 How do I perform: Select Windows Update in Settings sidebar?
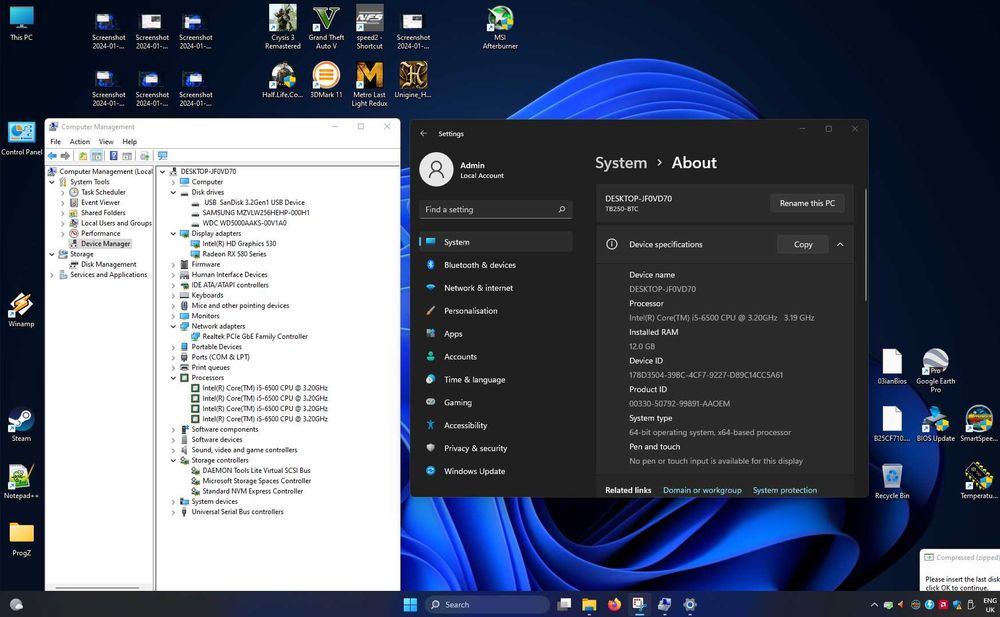pos(474,471)
